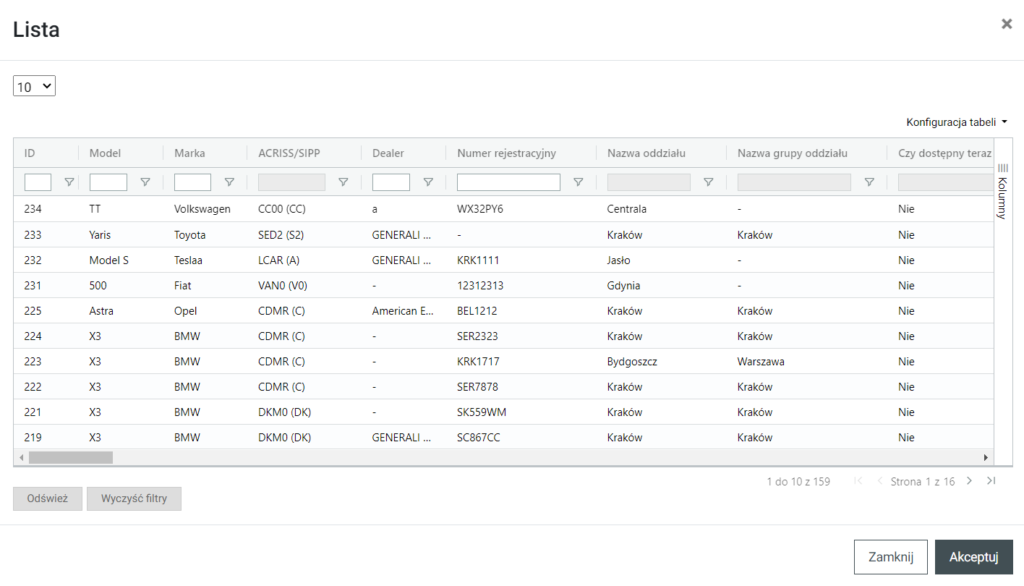Open filter icon for Marka column
This screenshot has height=586, width=1024.
pyautogui.click(x=229, y=182)
